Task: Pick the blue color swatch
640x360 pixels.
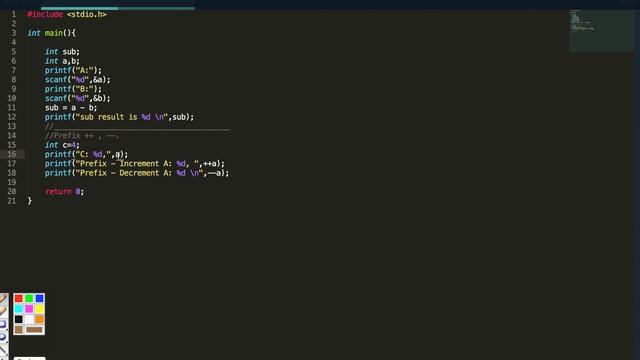Action: (40, 298)
